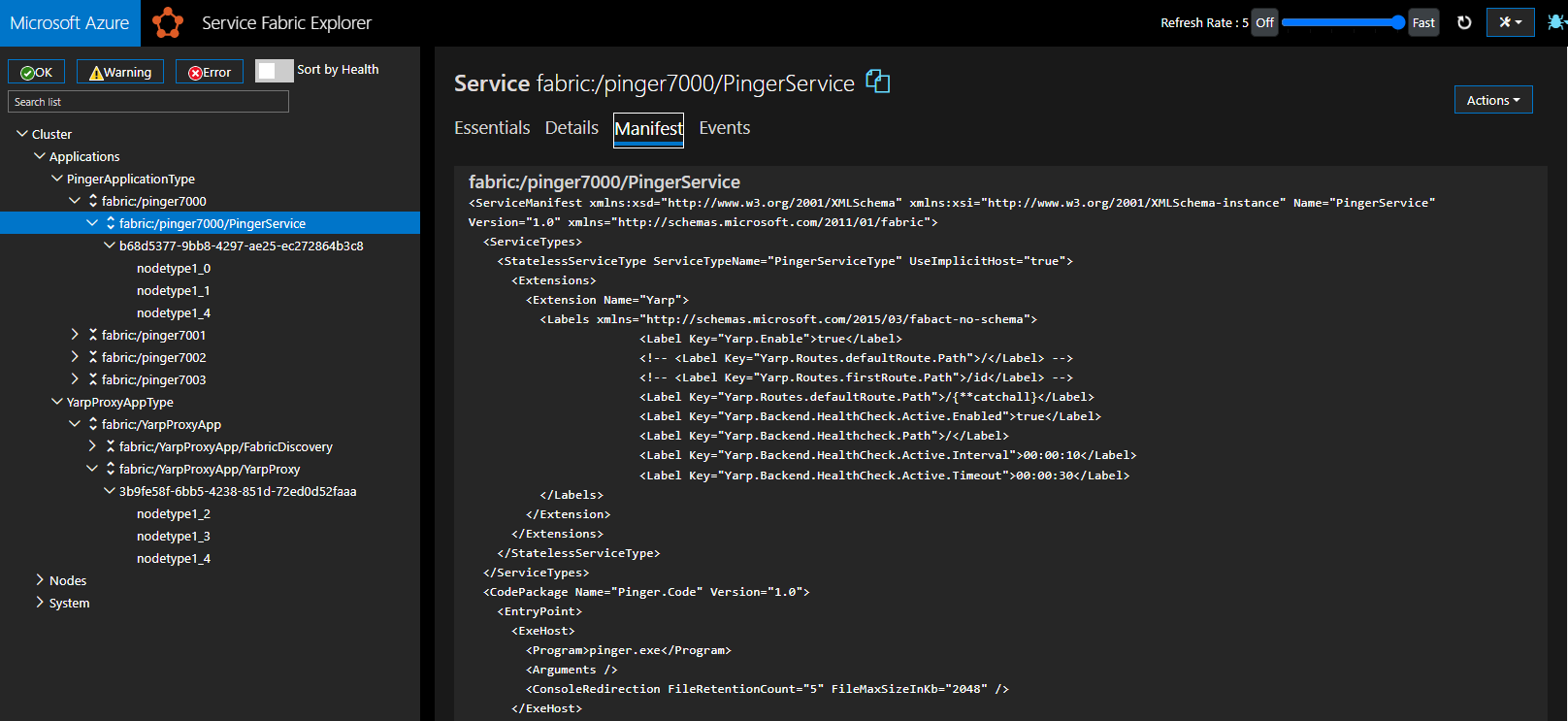
Task: Filter by Error health state
Action: (210, 72)
